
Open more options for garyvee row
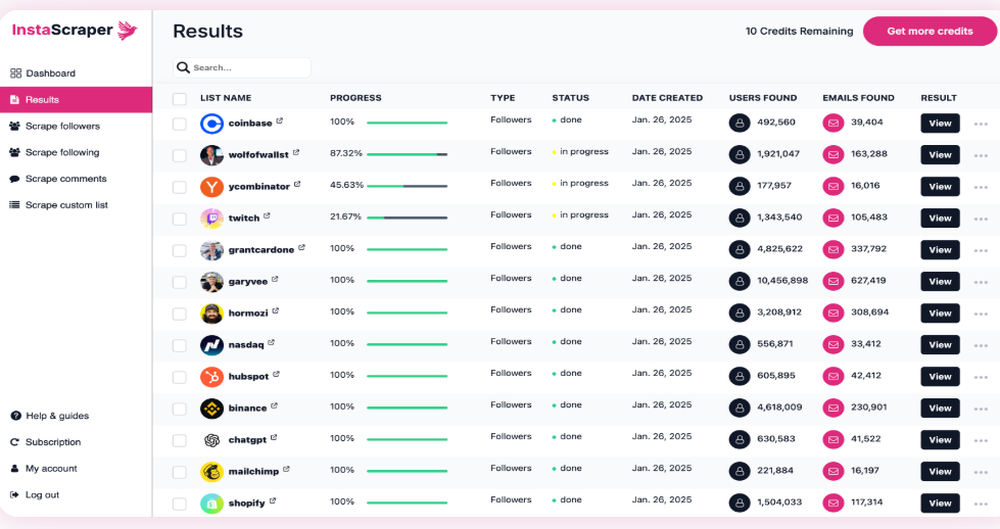pos(981,282)
